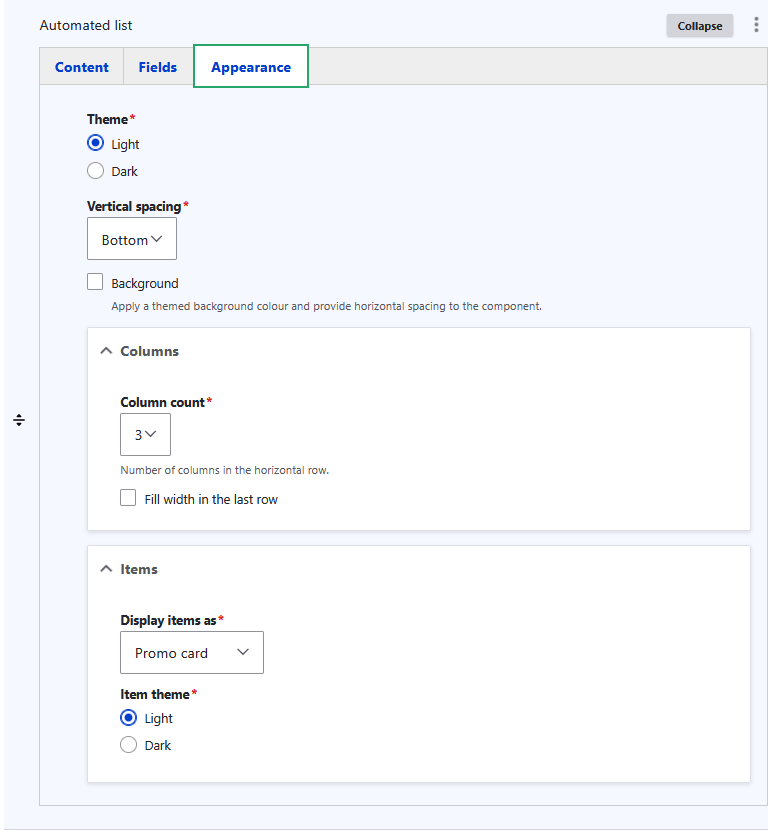Enable the Background checkbox
This screenshot has width=775, height=832.
pos(95,282)
